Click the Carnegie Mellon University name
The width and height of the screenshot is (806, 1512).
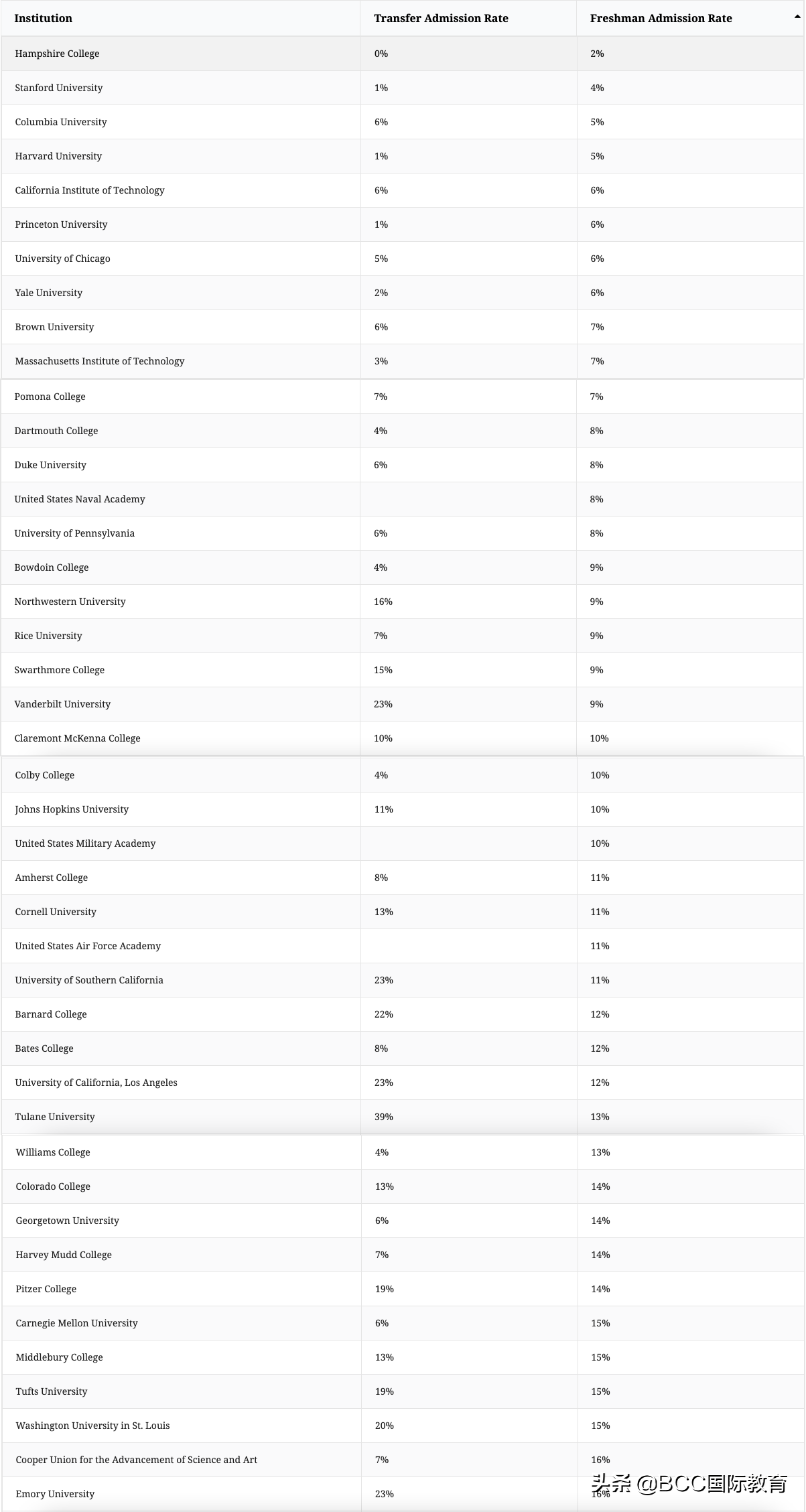pyautogui.click(x=77, y=1323)
